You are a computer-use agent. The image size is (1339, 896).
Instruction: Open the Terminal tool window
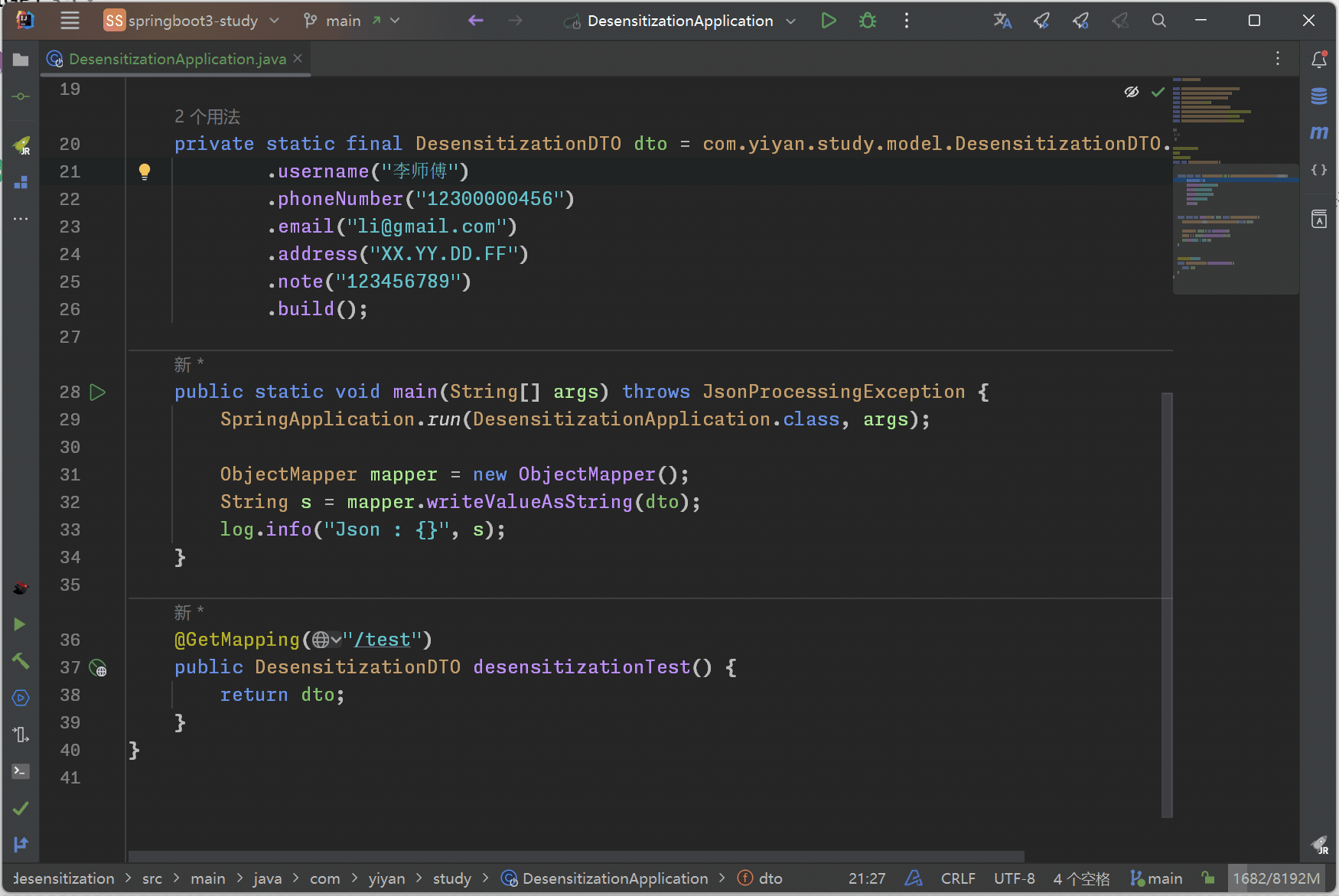[21, 771]
